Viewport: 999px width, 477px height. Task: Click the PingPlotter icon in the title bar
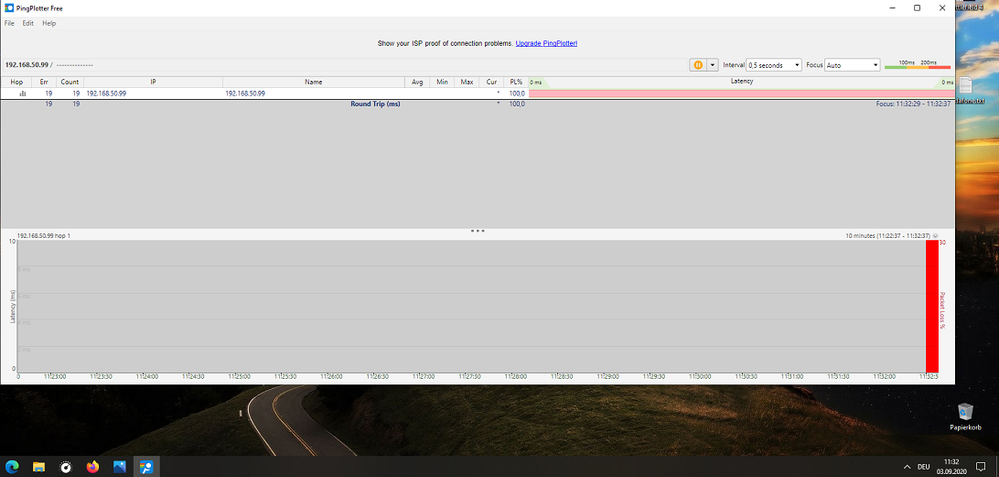click(x=9, y=8)
